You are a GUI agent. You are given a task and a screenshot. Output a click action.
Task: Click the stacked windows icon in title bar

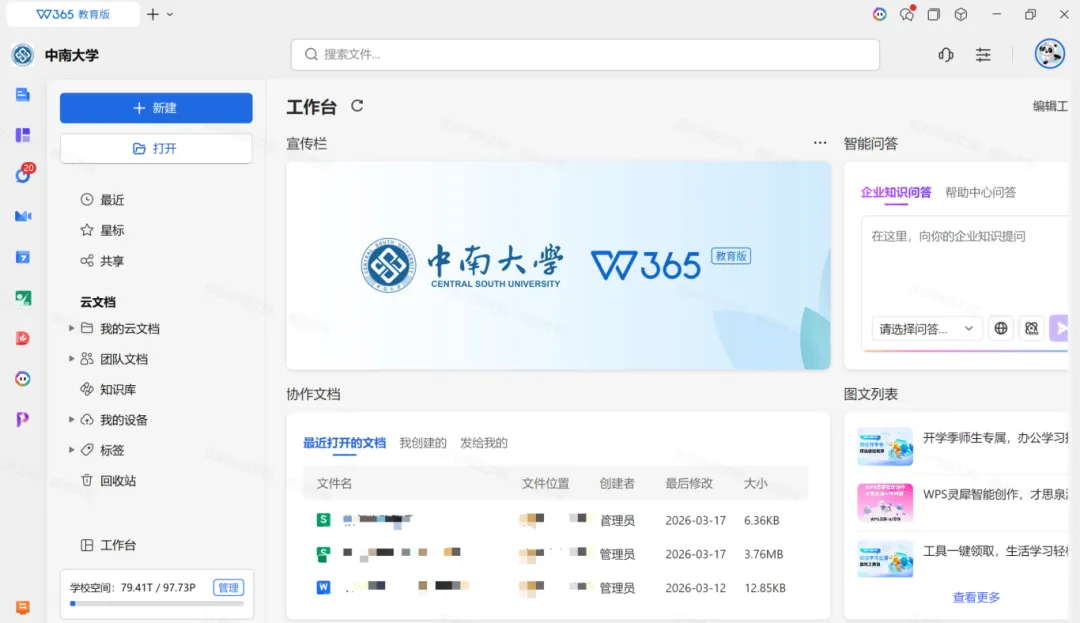coord(934,14)
